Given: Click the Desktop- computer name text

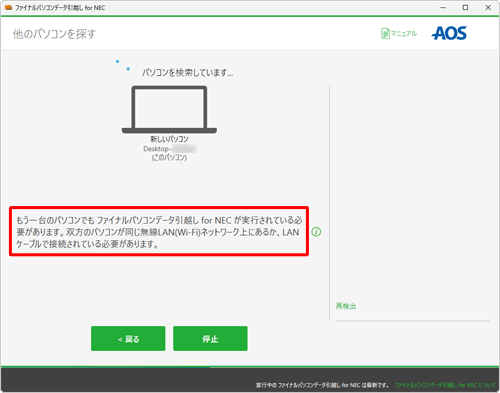Looking at the screenshot, I should coord(170,149).
